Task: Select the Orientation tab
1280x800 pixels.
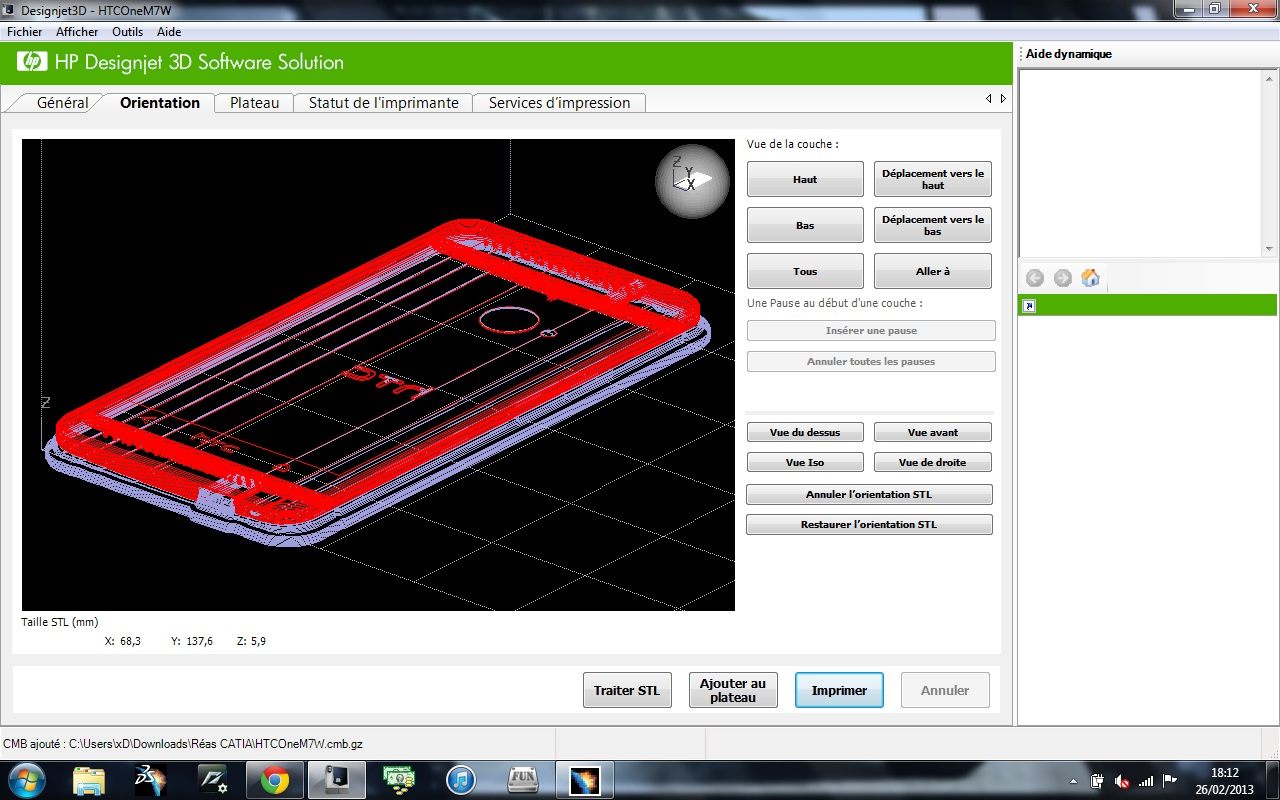Action: [160, 103]
